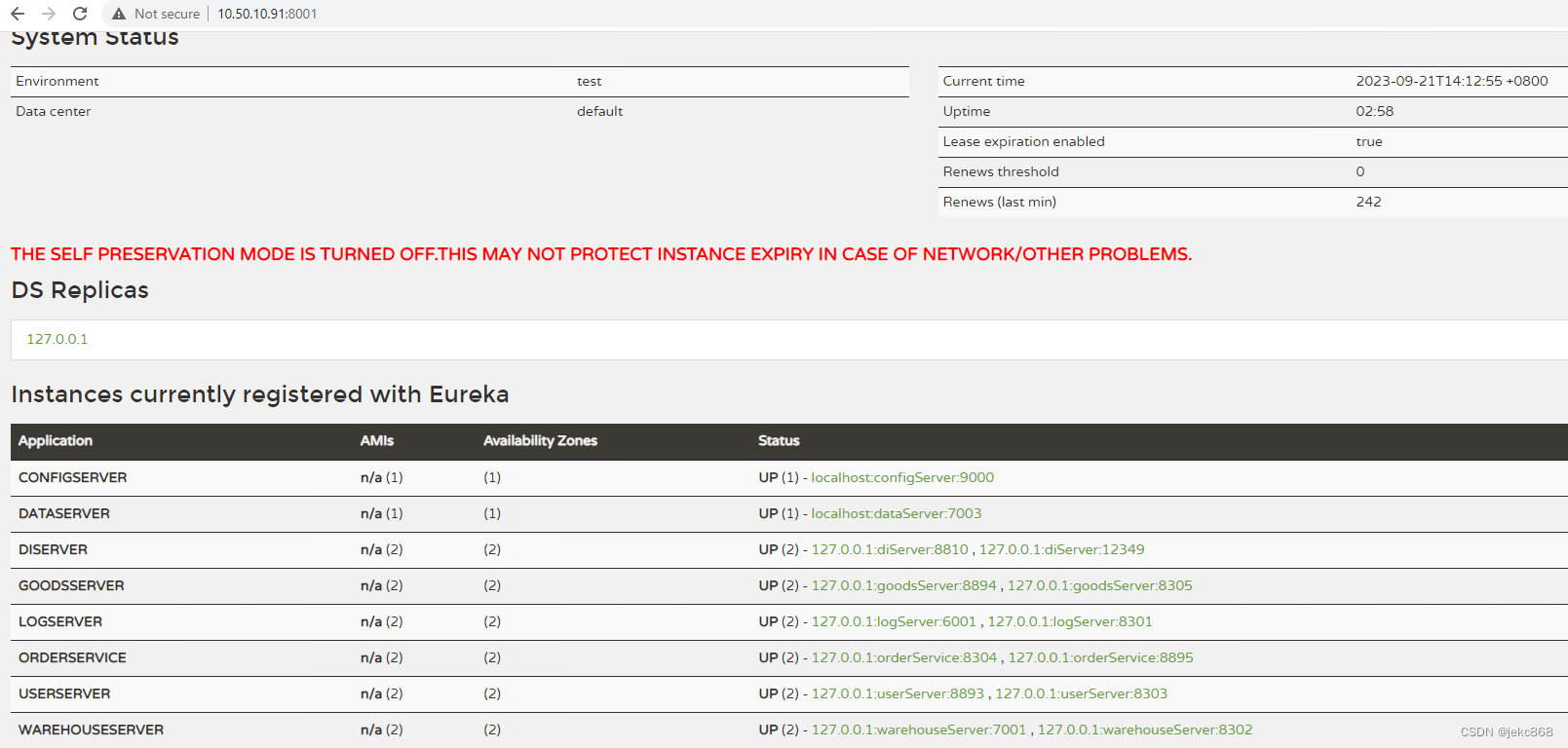Select the DISERVER application name

click(x=53, y=549)
